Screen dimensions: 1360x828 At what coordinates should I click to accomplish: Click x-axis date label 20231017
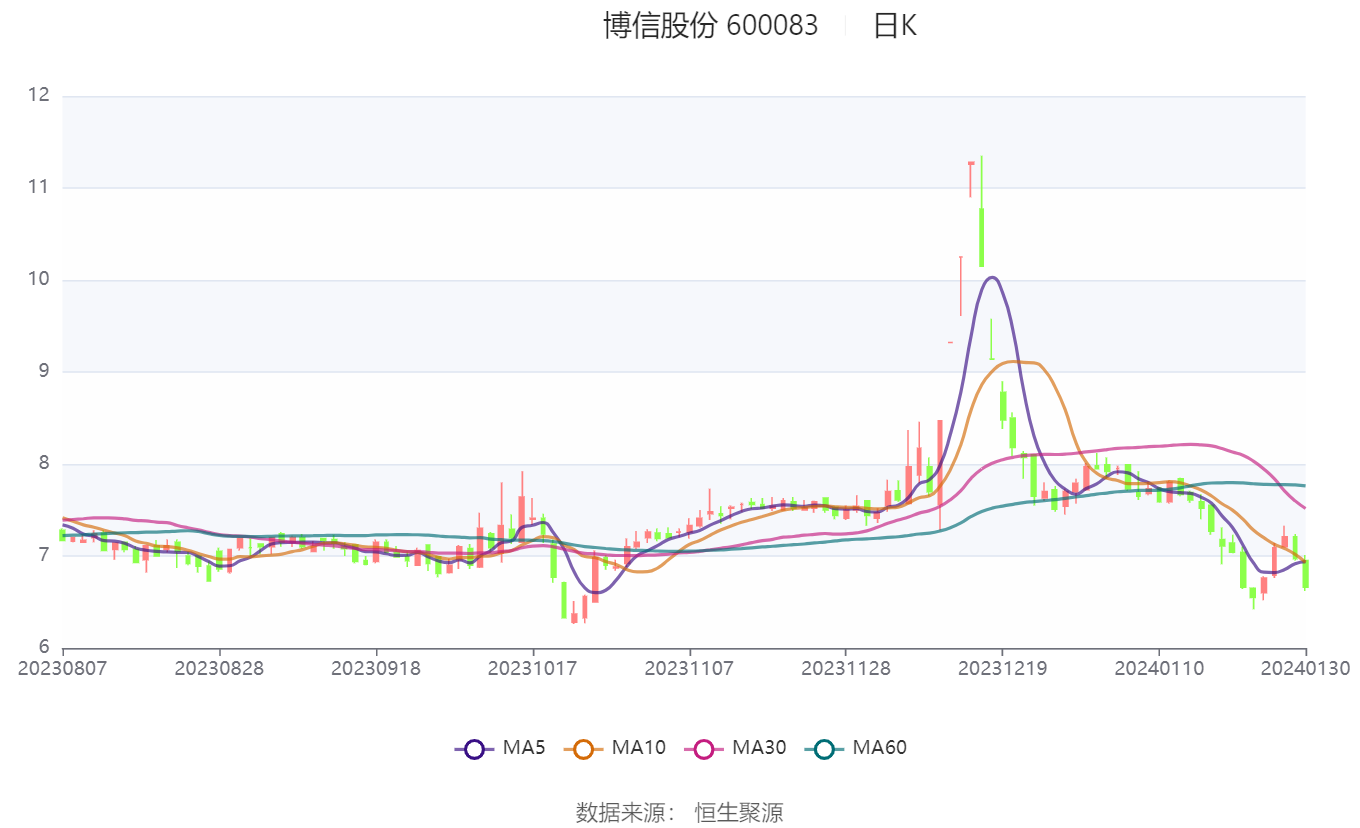pos(532,667)
